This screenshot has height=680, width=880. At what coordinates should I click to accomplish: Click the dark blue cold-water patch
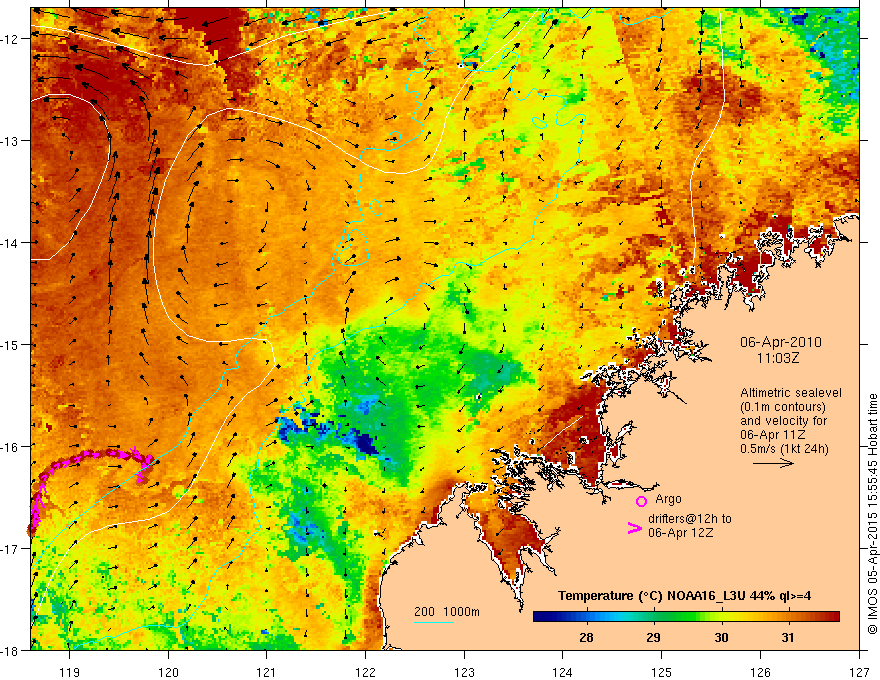(x=367, y=443)
